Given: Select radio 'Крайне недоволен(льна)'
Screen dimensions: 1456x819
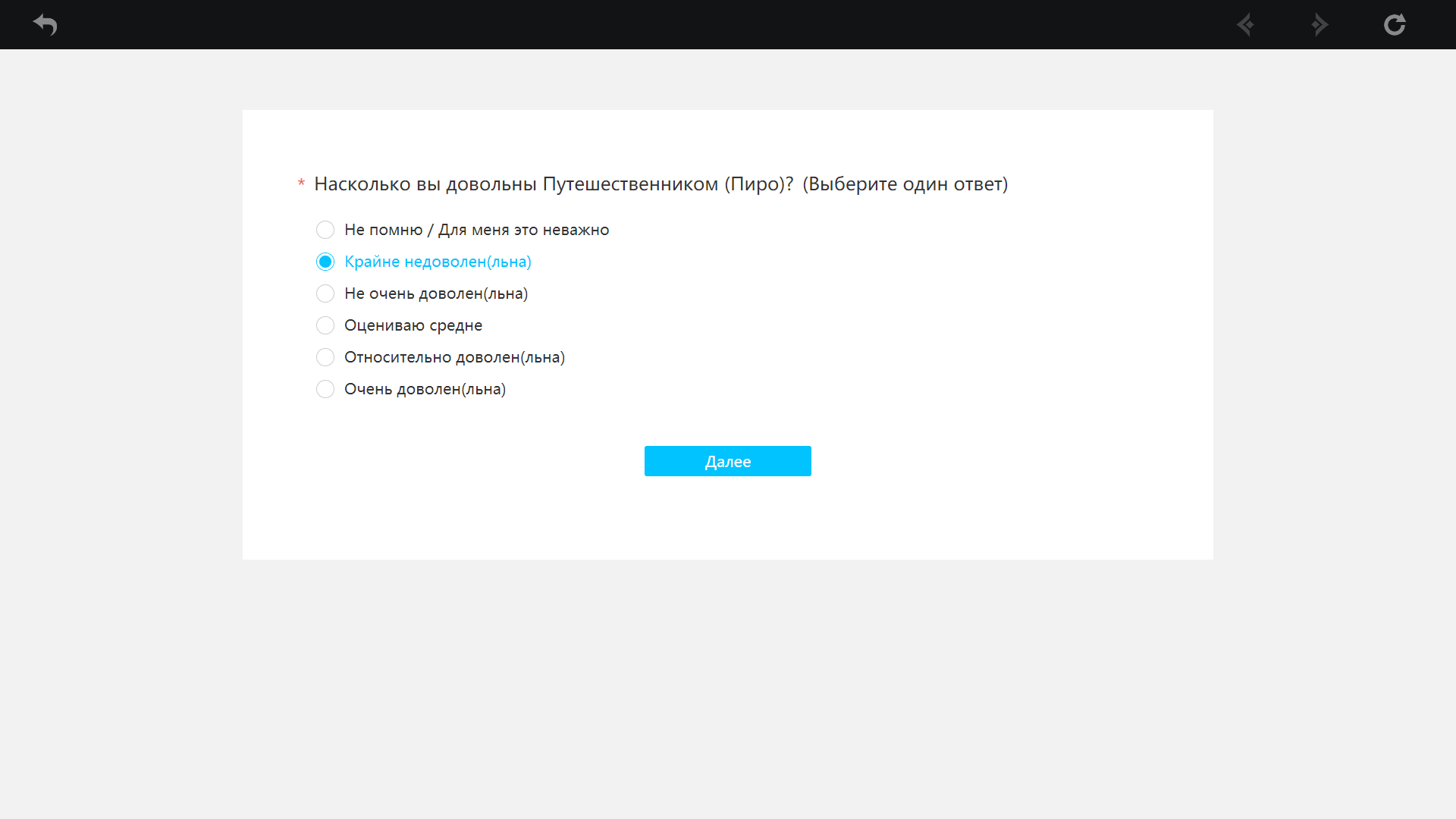Looking at the screenshot, I should pyautogui.click(x=325, y=262).
